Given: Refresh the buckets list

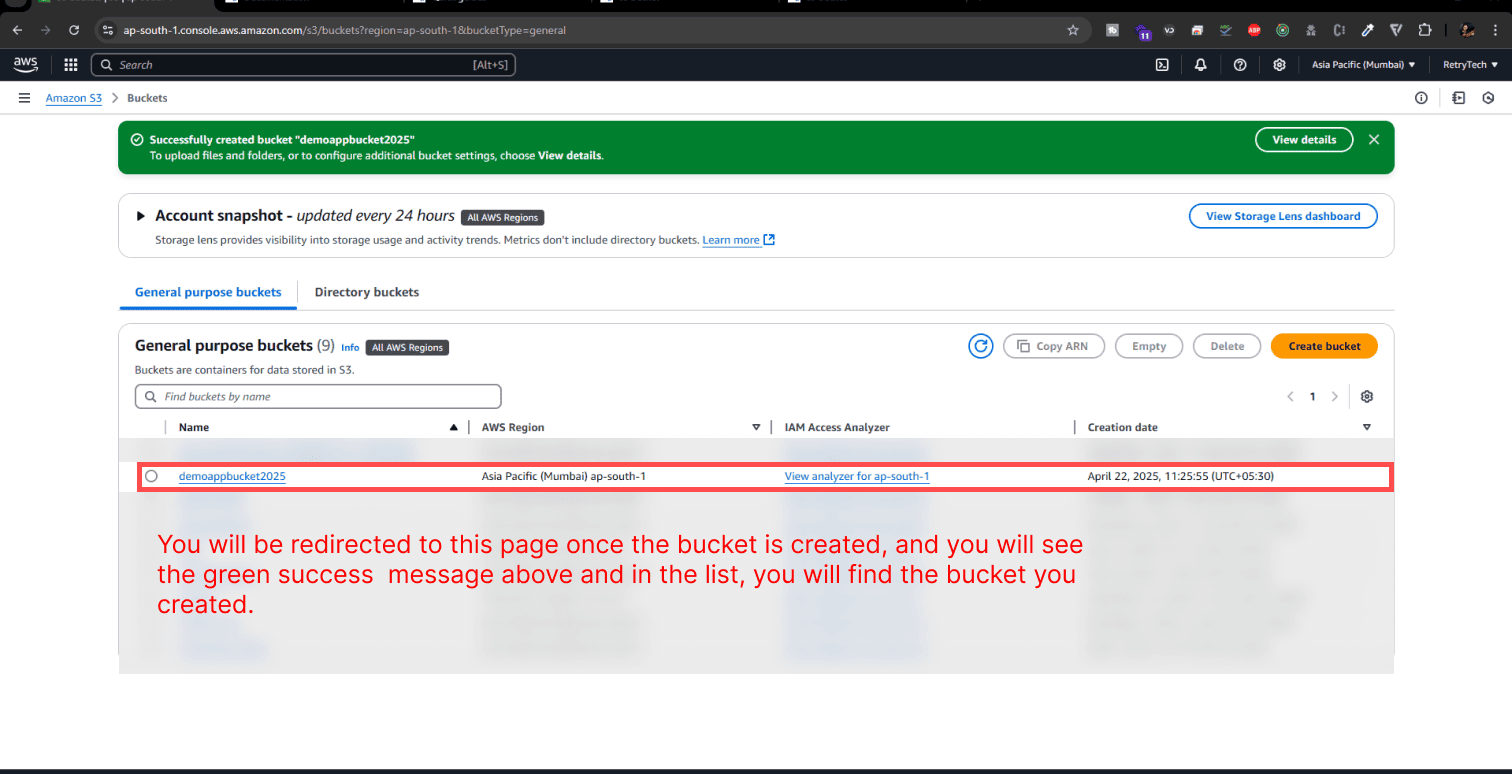Looking at the screenshot, I should [980, 345].
